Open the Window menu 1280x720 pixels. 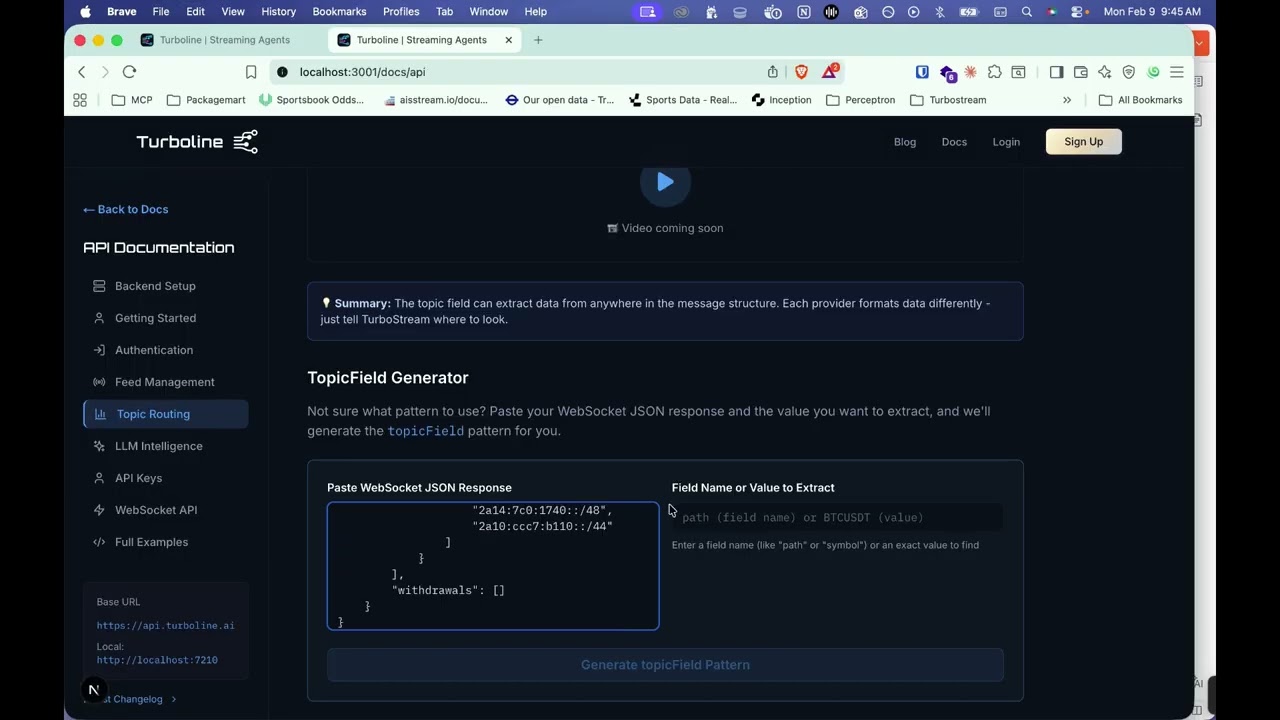489,12
